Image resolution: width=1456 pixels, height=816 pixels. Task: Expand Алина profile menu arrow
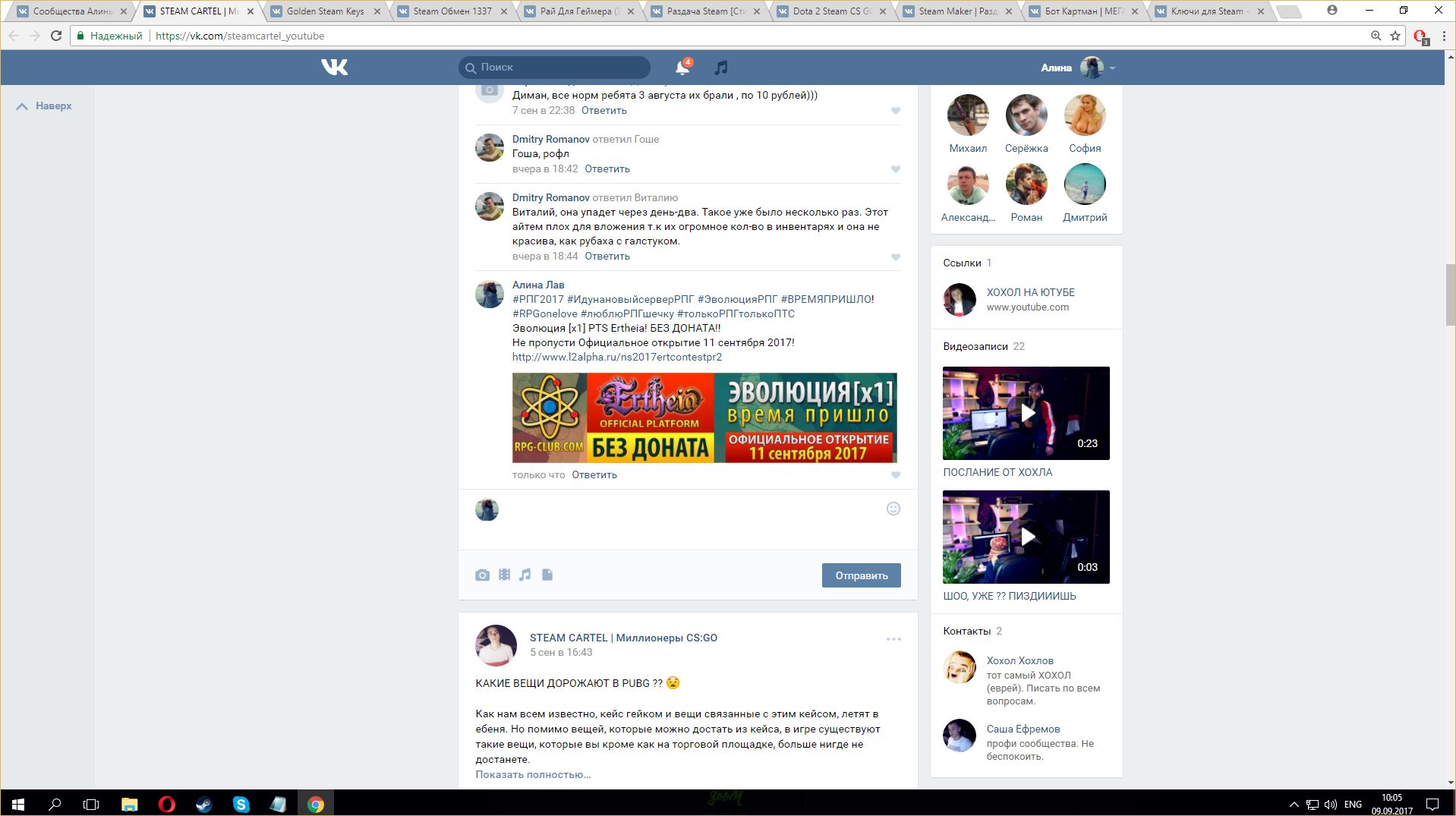(1113, 68)
